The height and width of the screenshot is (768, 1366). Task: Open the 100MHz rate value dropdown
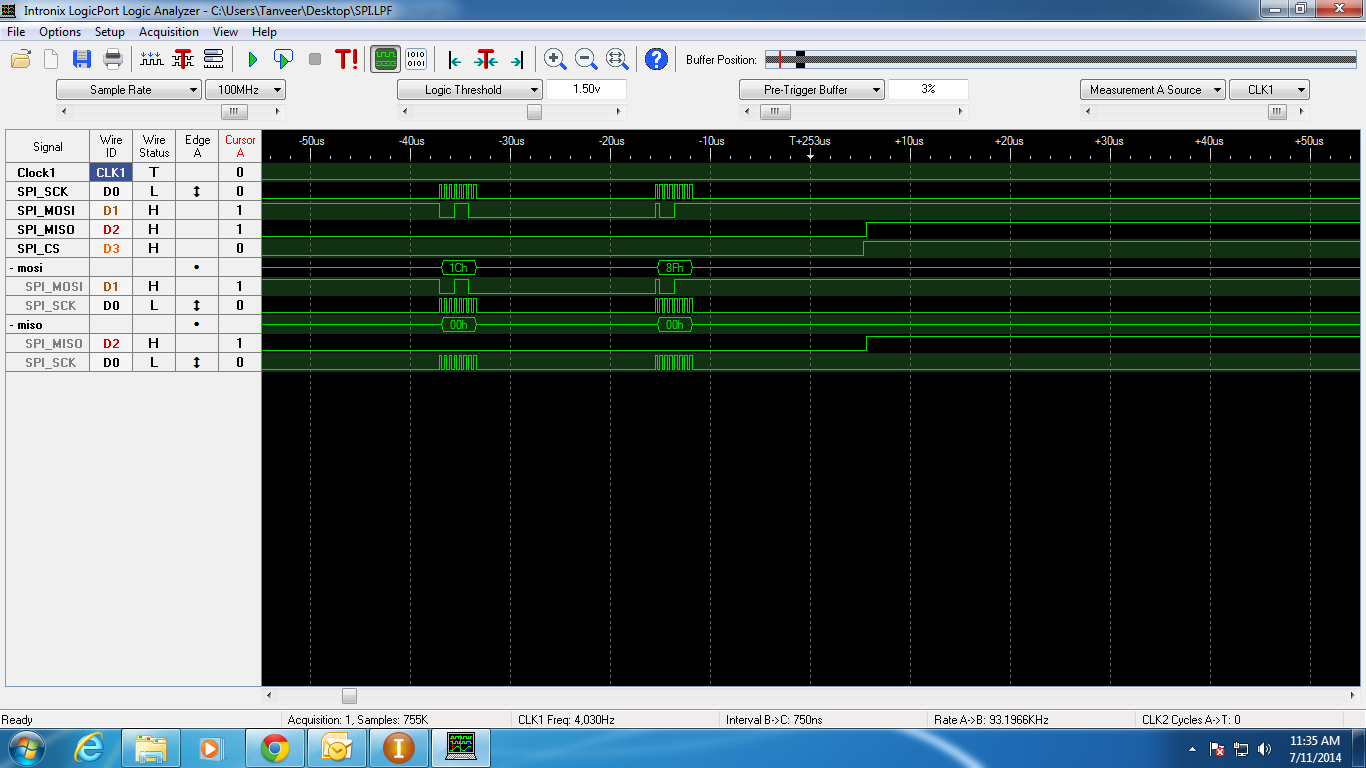(245, 90)
